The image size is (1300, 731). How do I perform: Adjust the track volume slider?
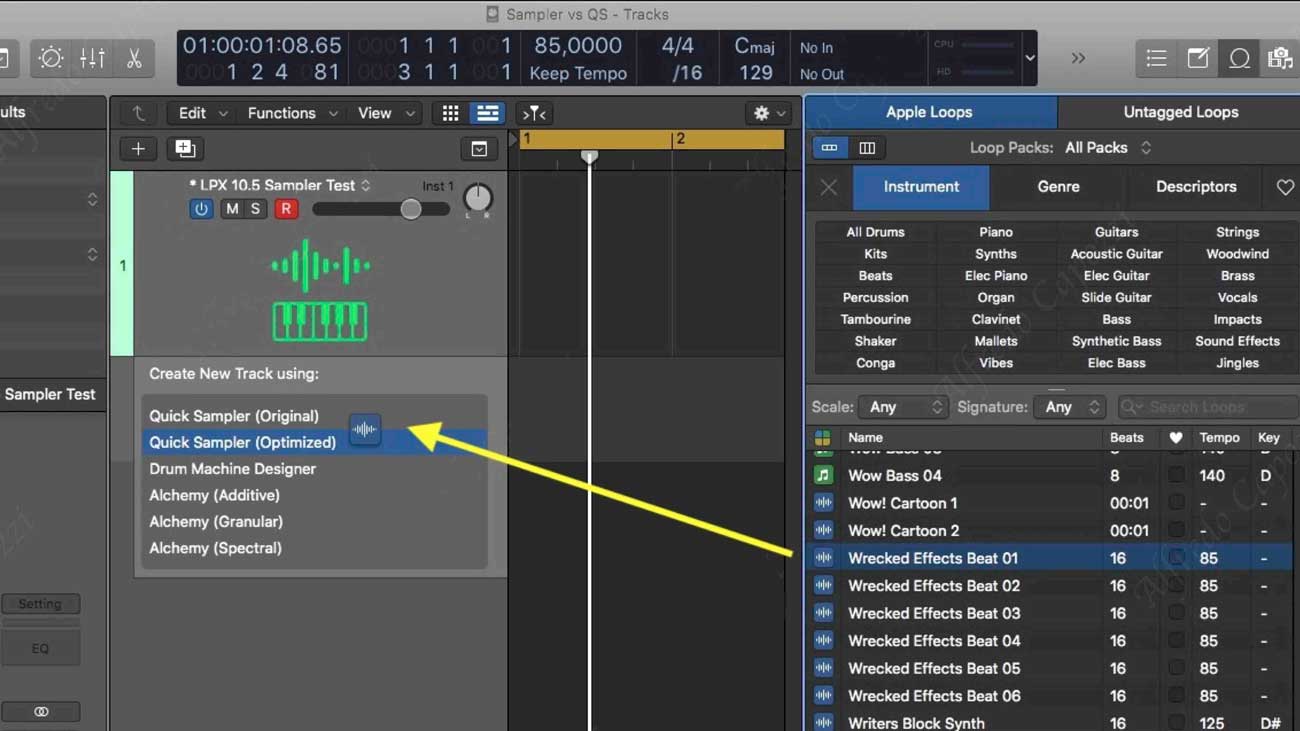point(410,209)
